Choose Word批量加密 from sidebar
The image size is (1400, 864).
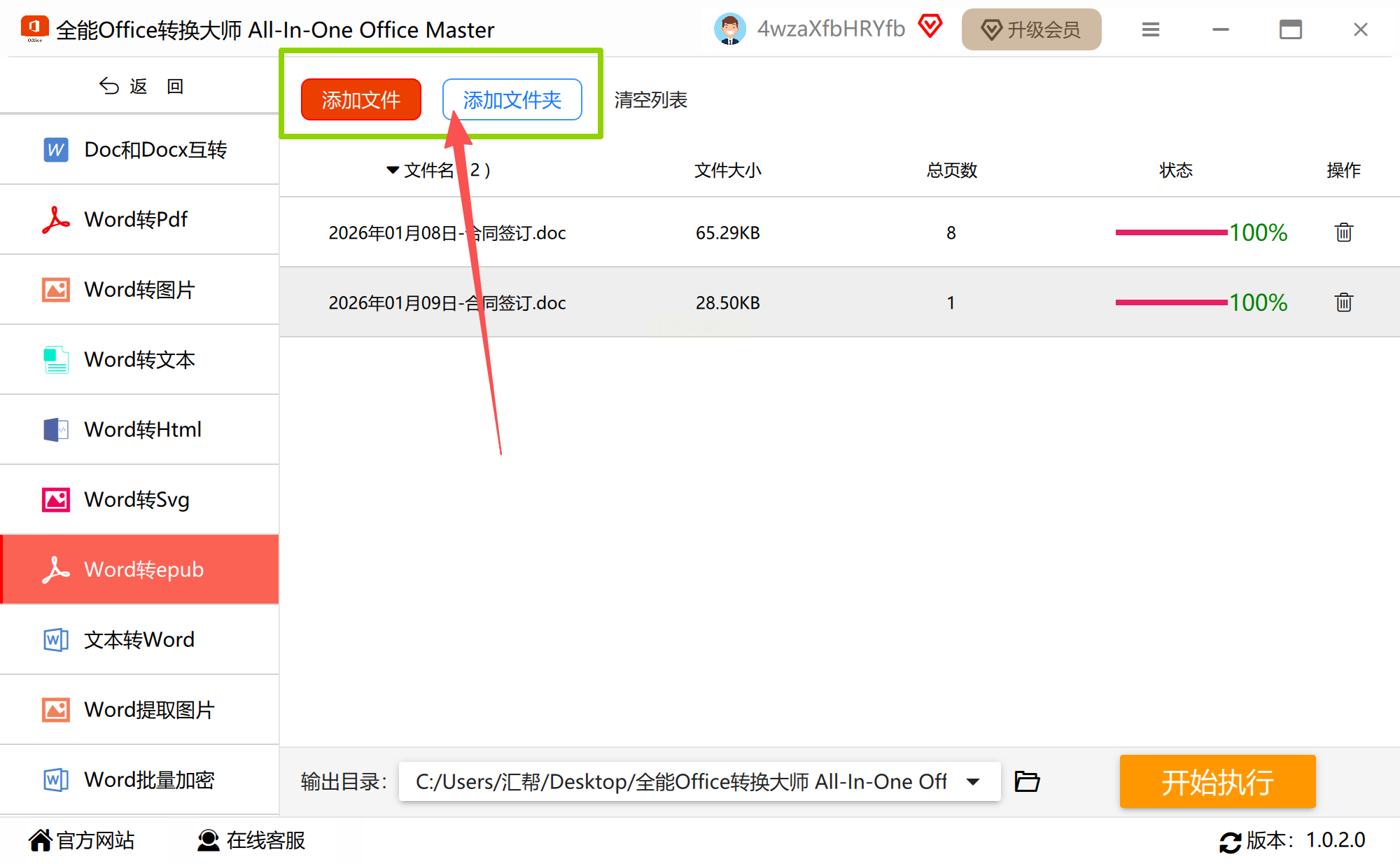pos(149,780)
